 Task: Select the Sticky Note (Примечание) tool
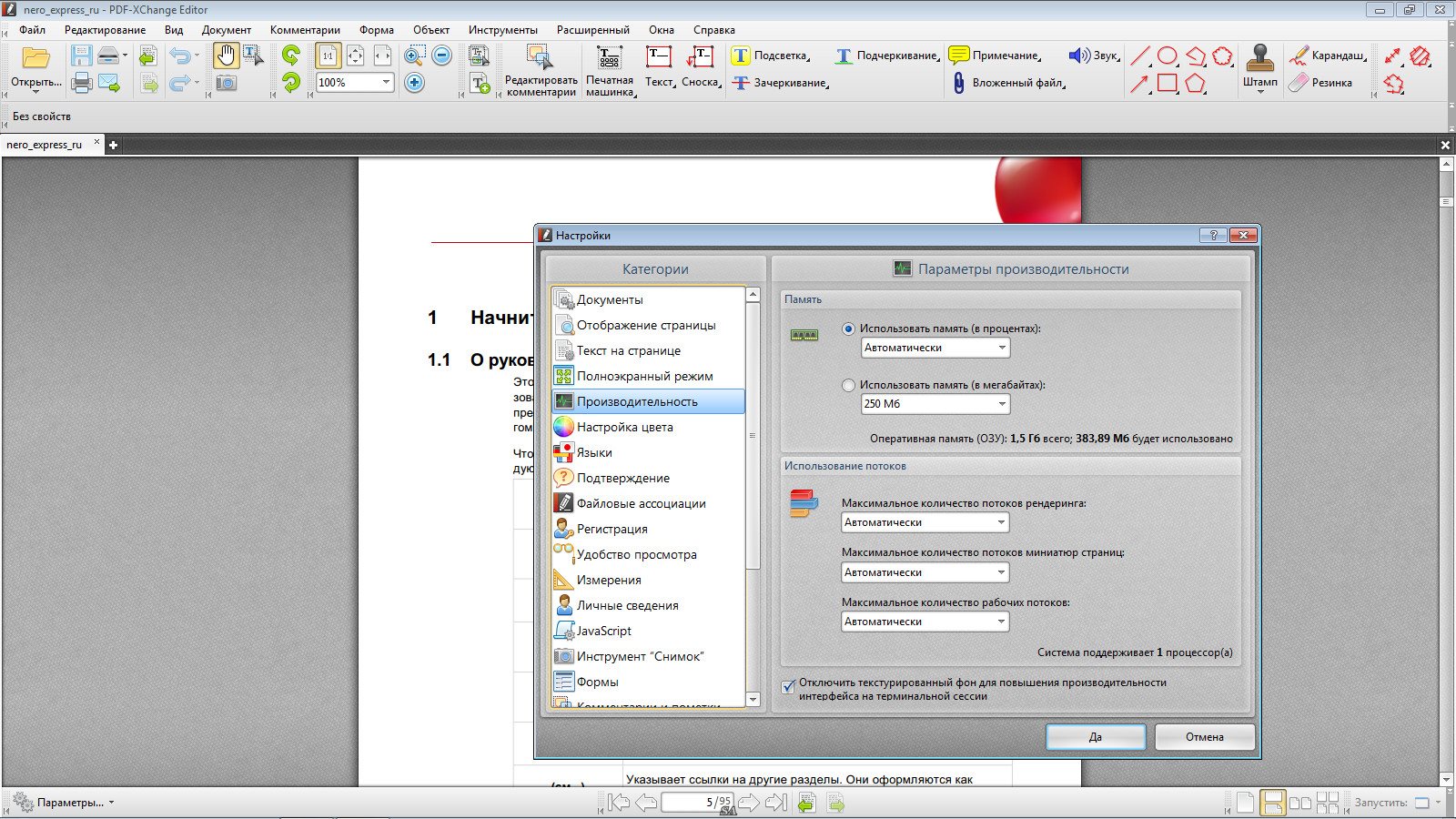pyautogui.click(x=994, y=56)
